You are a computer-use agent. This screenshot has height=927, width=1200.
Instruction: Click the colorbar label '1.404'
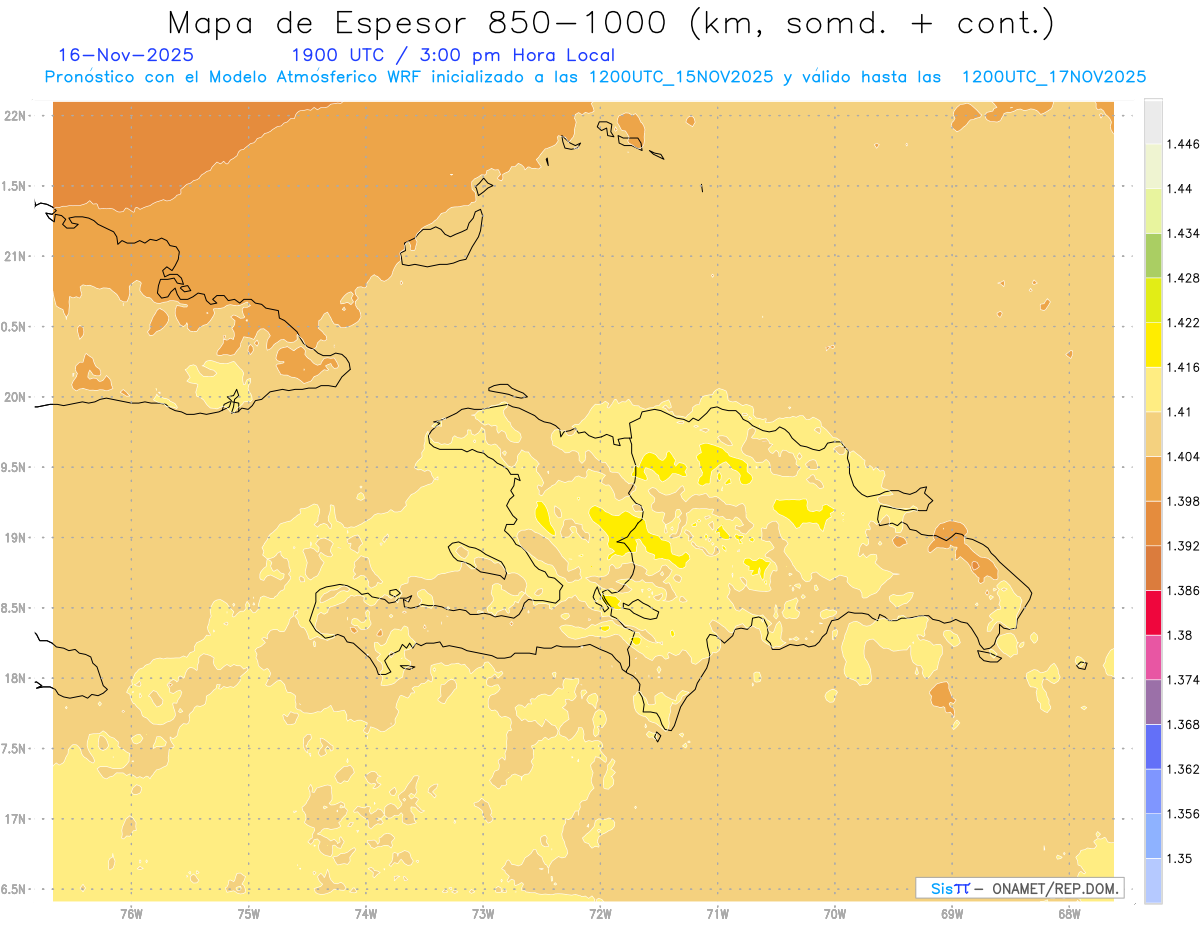1185,456
